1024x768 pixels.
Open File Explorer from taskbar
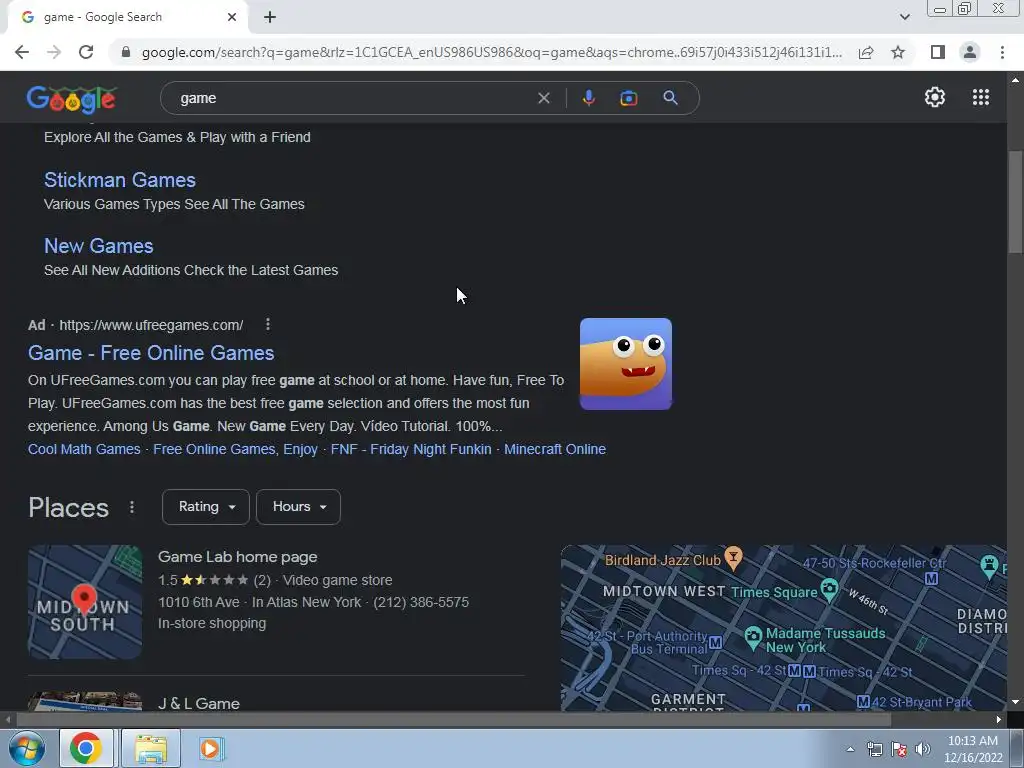(x=151, y=748)
